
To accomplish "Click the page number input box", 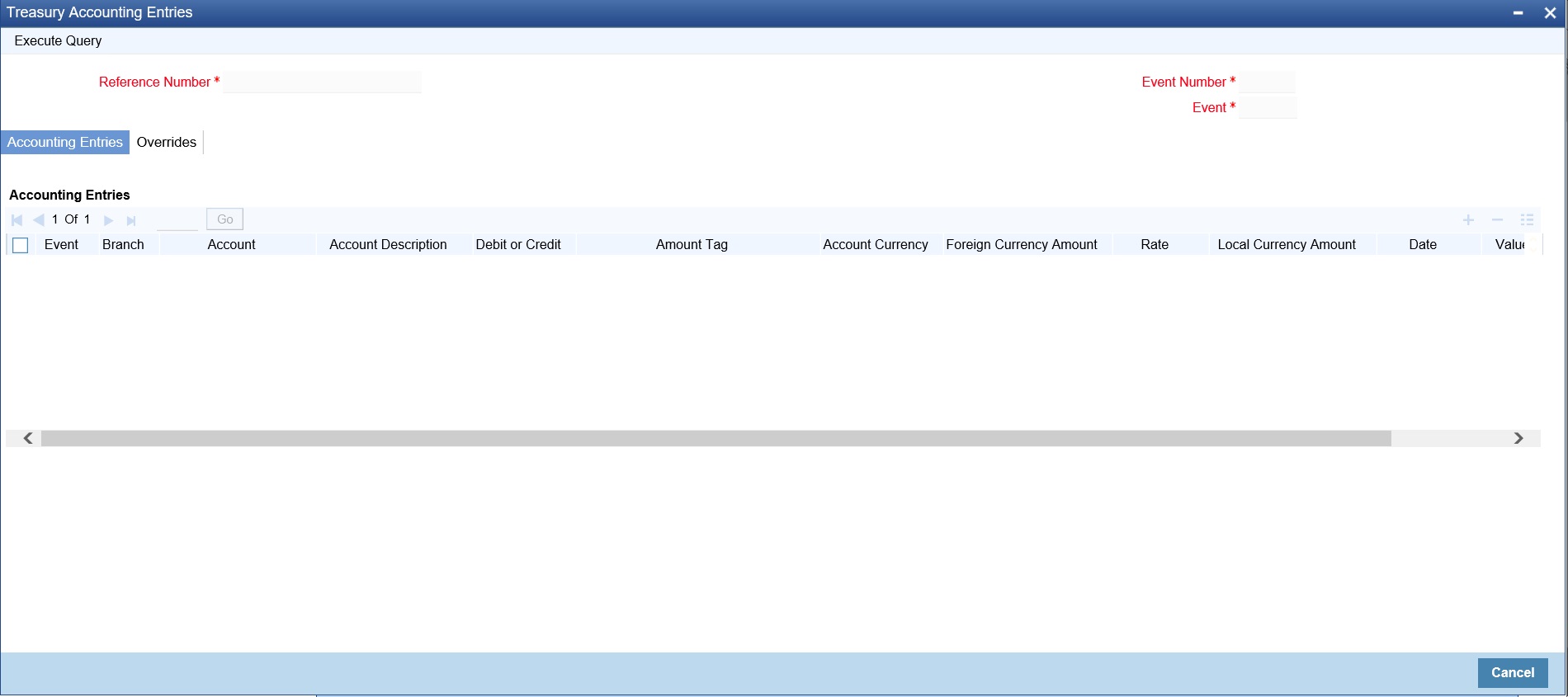I will (x=177, y=219).
